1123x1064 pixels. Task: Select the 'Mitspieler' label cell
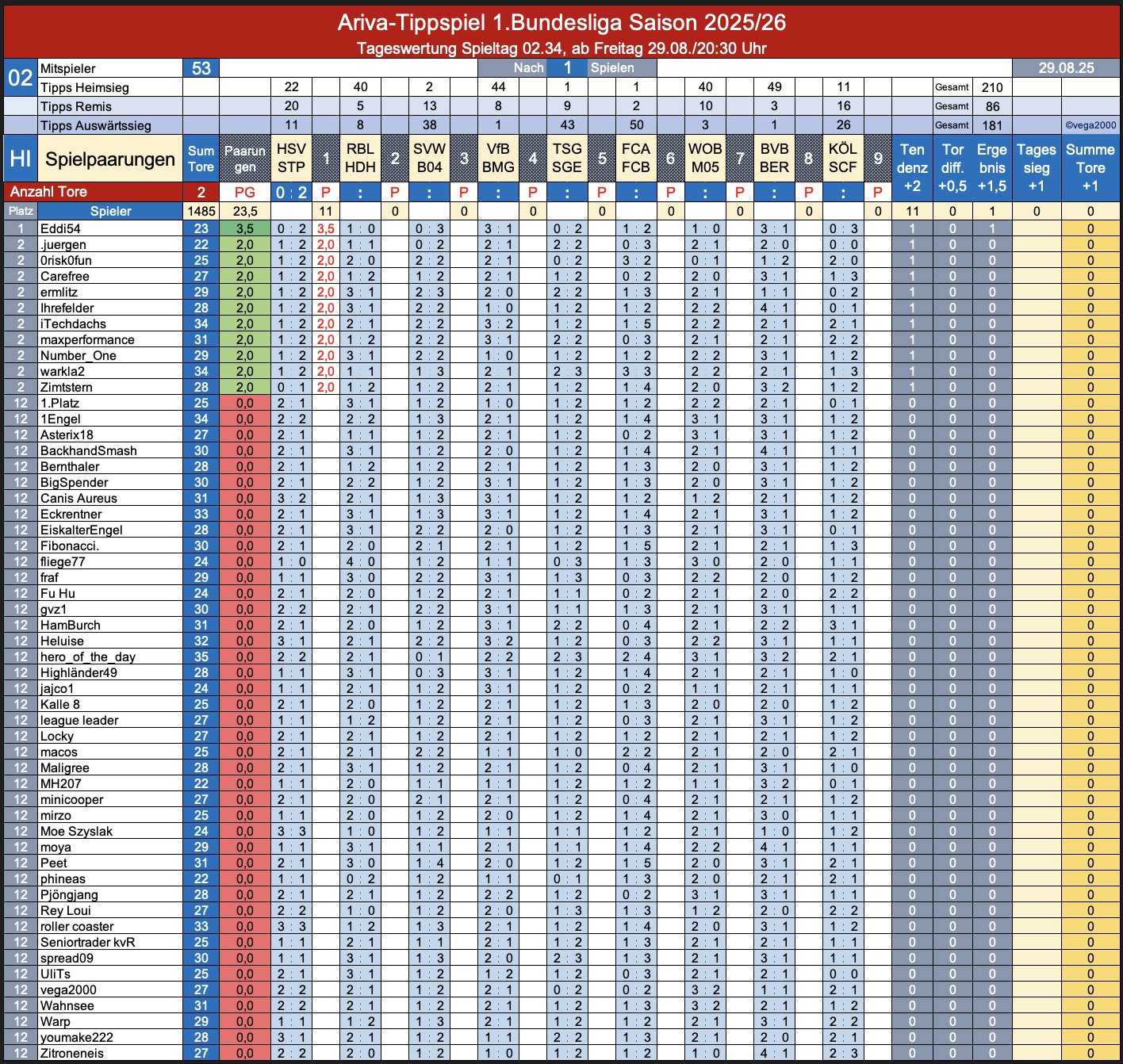110,68
